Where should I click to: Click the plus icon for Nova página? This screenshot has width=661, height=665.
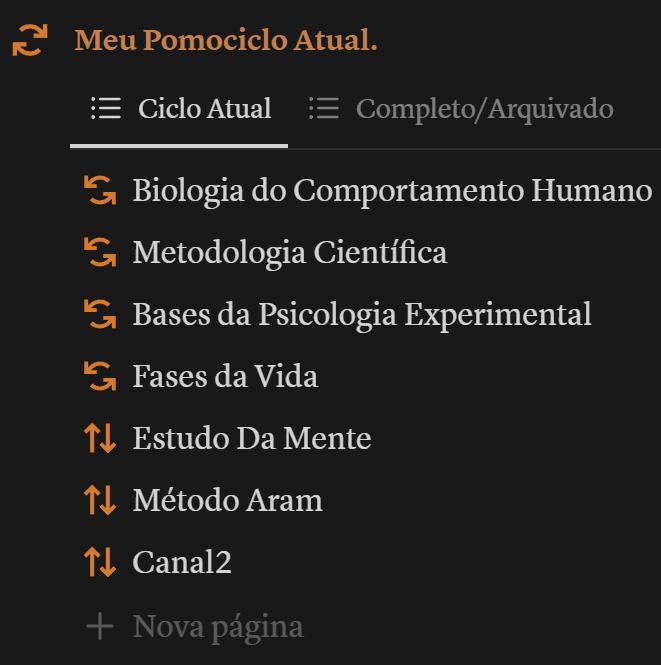click(100, 626)
